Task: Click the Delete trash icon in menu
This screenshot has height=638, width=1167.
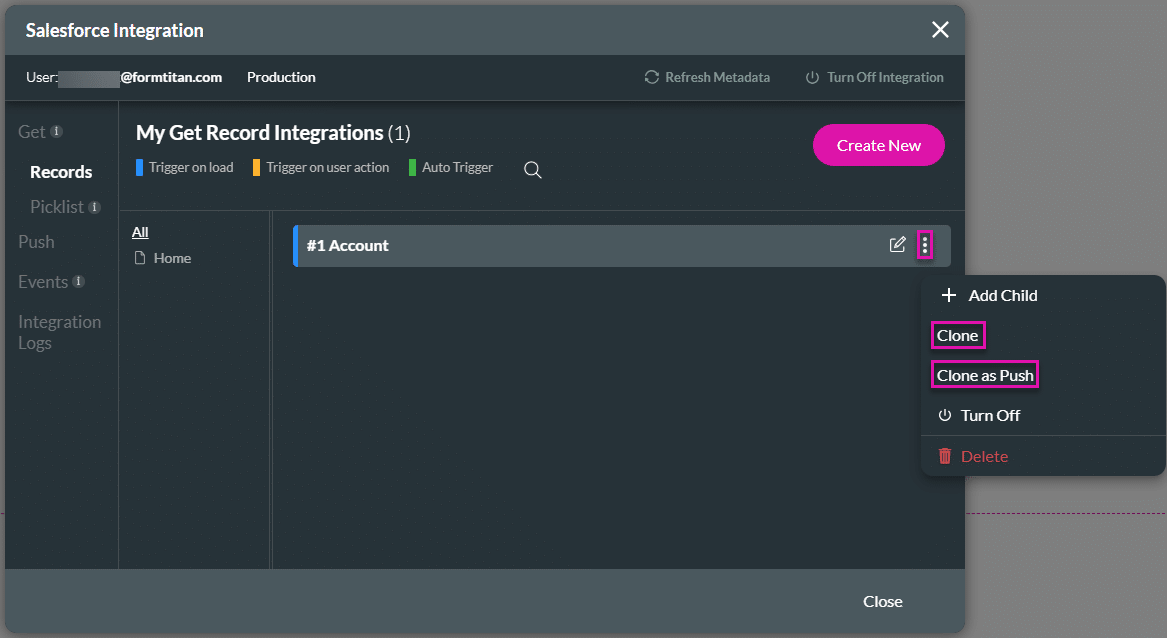Action: click(x=945, y=456)
